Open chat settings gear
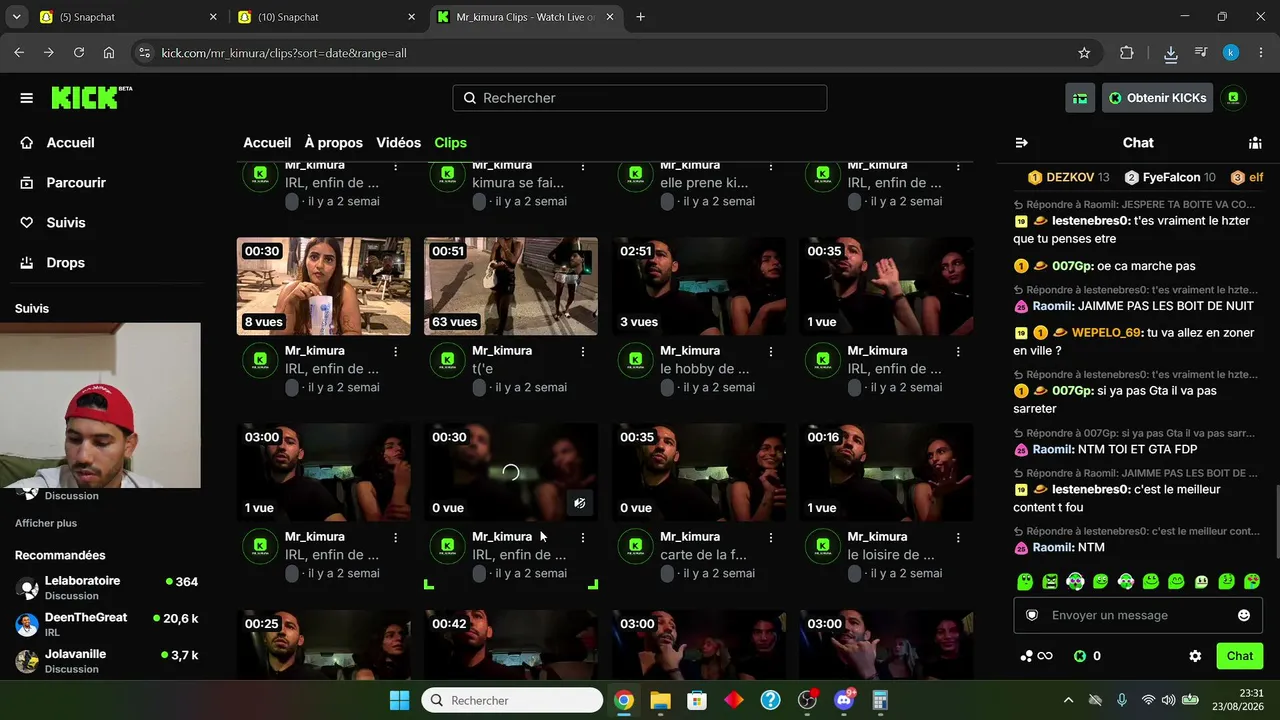1280x720 pixels. [1195, 656]
